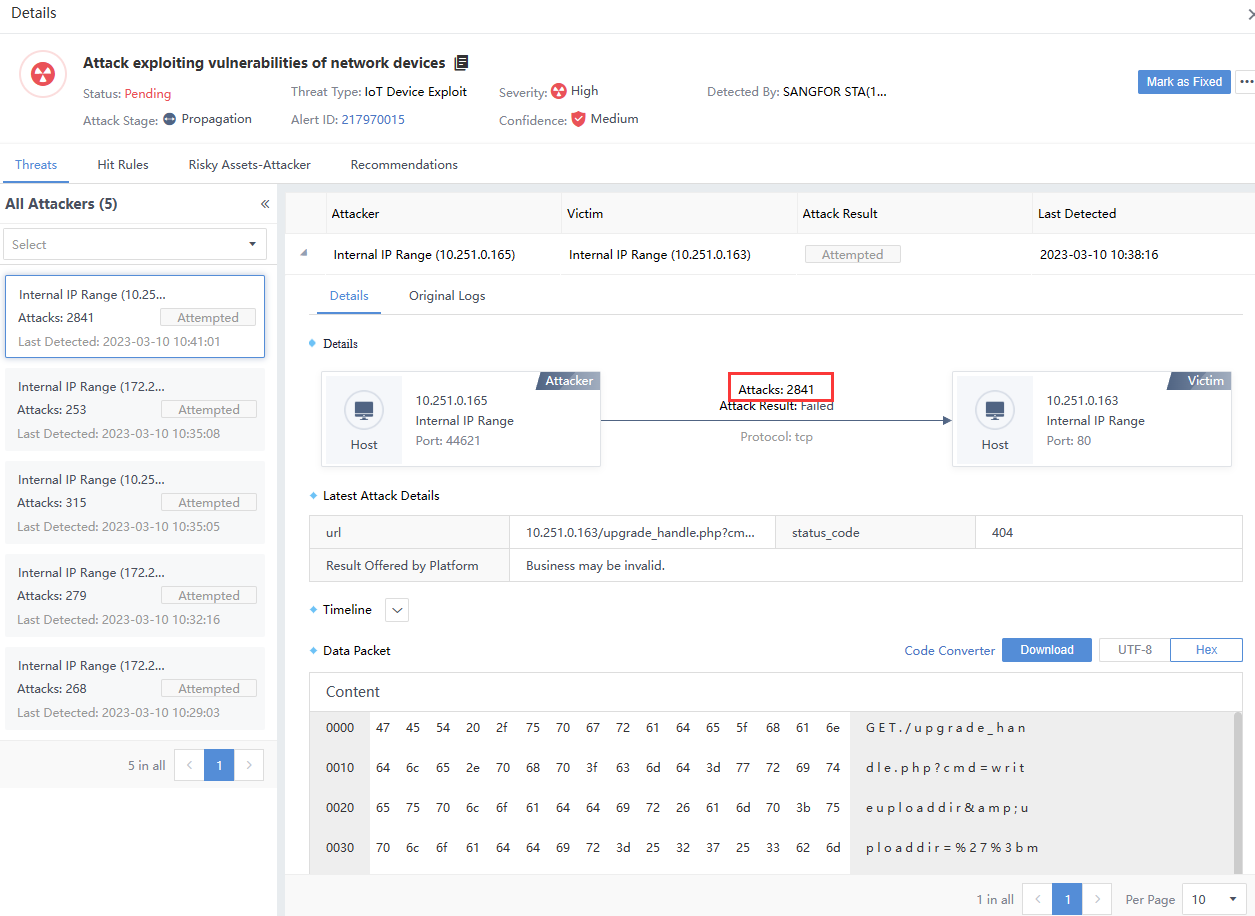The image size is (1255, 916).
Task: Click the victim Host computer icon
Action: pyautogui.click(x=994, y=411)
